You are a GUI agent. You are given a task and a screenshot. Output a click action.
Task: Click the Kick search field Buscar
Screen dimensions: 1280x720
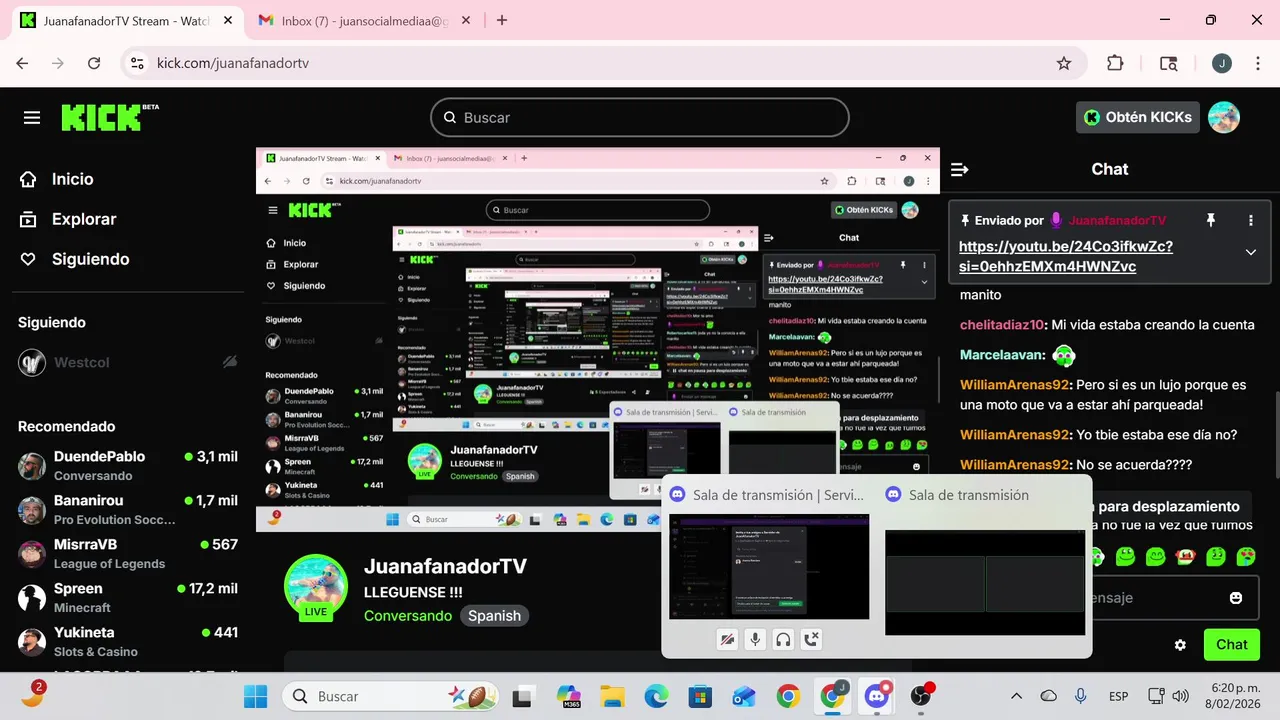[640, 117]
